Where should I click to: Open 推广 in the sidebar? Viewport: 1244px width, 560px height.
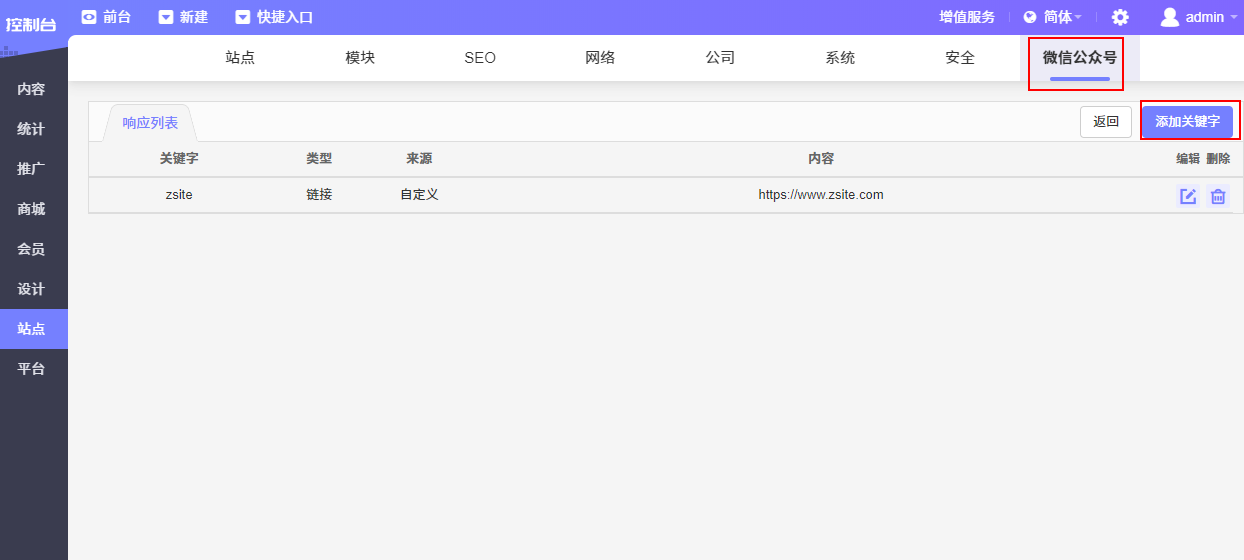coord(32,169)
